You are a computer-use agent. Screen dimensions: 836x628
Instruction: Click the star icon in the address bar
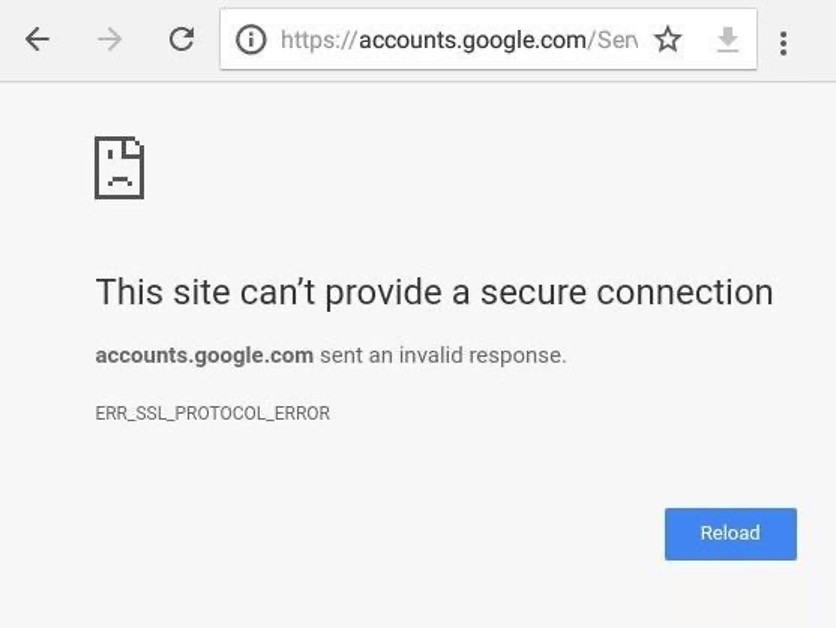pos(667,40)
